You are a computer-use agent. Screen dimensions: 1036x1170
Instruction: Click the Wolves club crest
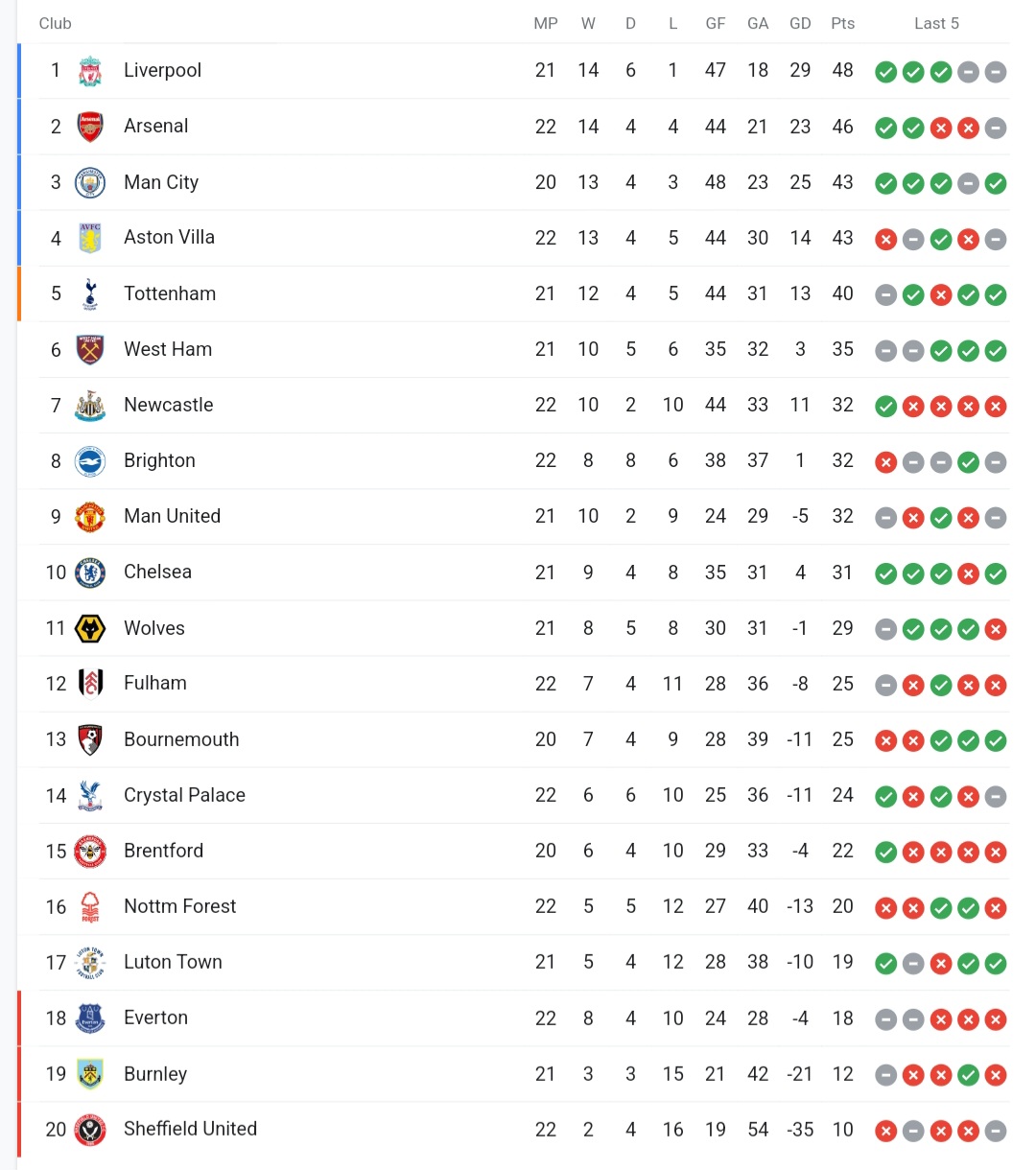90,628
